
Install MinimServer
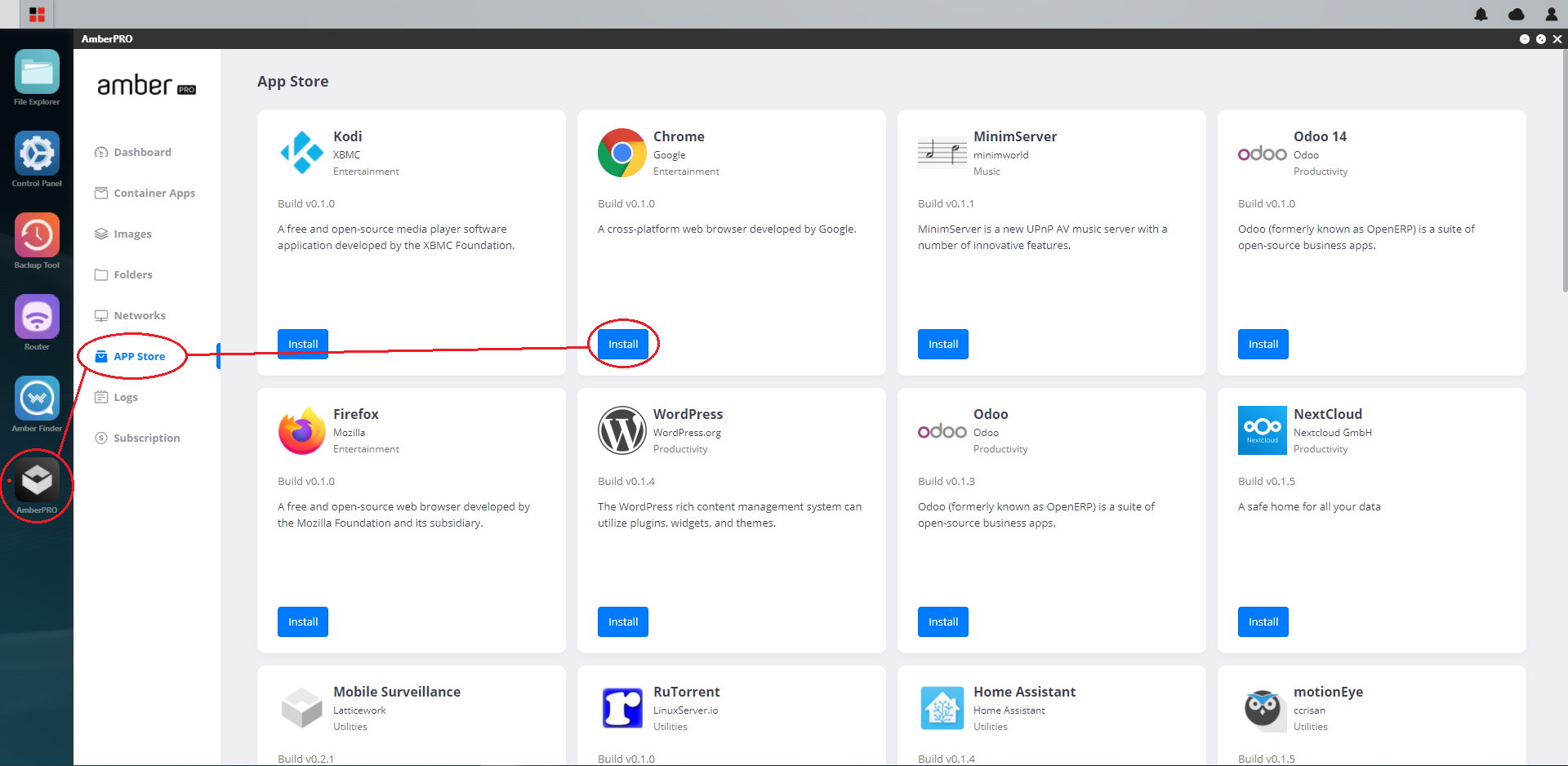943,344
